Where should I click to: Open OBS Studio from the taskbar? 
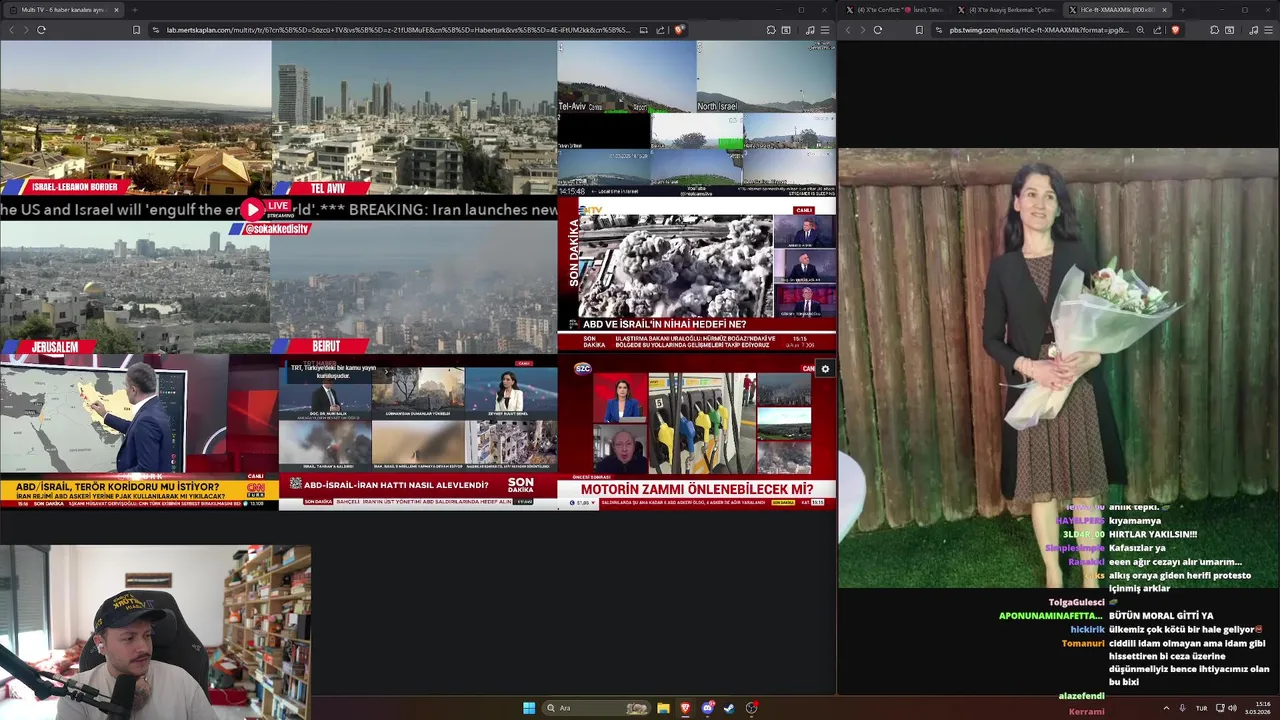pos(751,708)
